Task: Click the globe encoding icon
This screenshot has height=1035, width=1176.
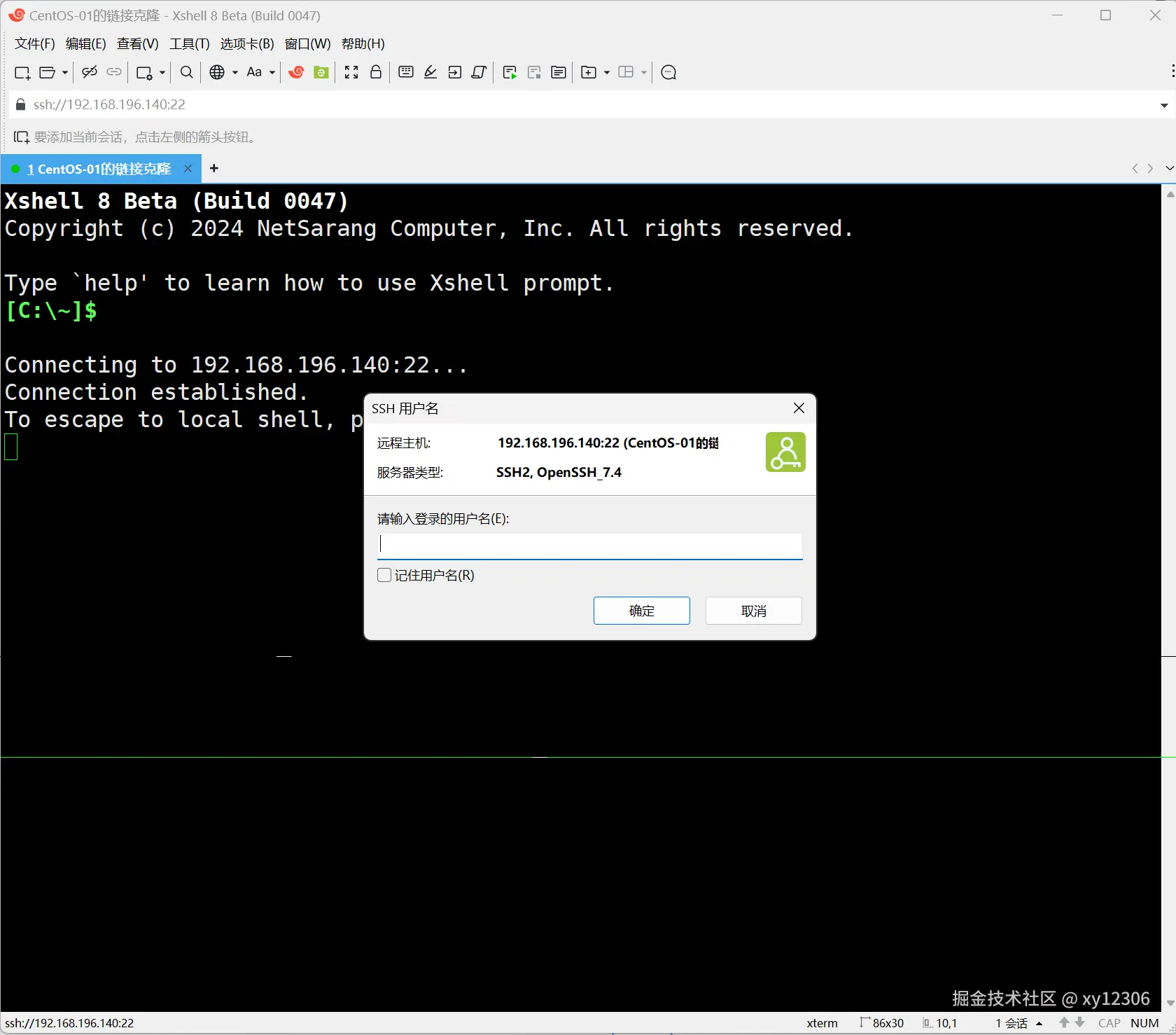Action: point(218,72)
